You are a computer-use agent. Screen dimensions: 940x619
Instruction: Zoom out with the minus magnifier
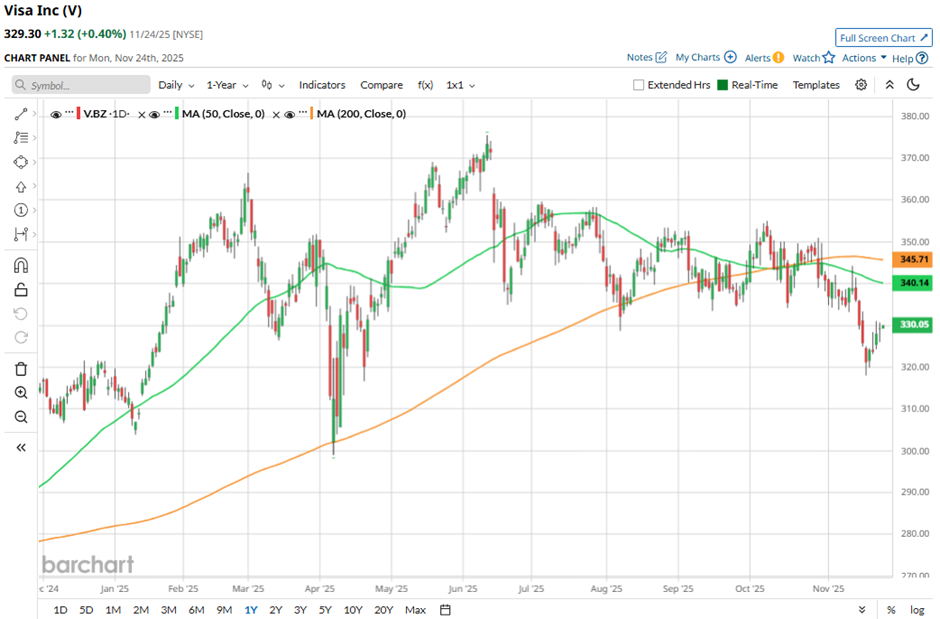point(21,416)
